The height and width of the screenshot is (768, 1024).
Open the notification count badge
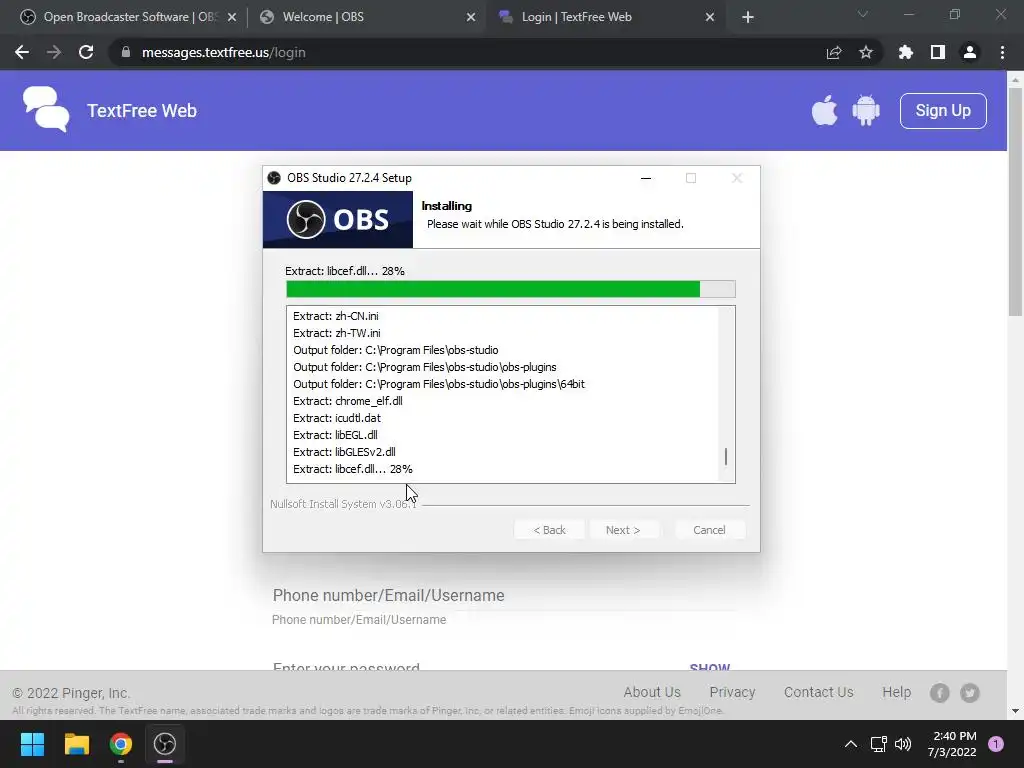(996, 744)
